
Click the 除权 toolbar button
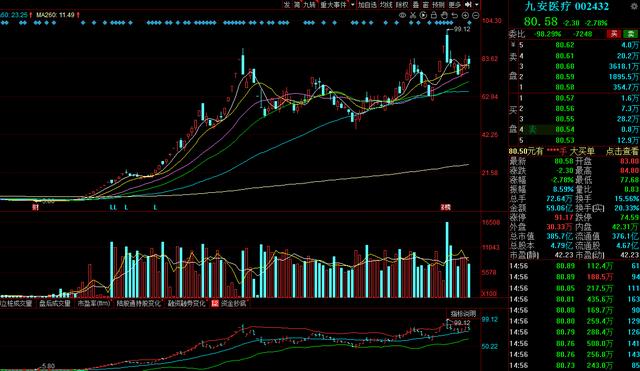click(402, 4)
